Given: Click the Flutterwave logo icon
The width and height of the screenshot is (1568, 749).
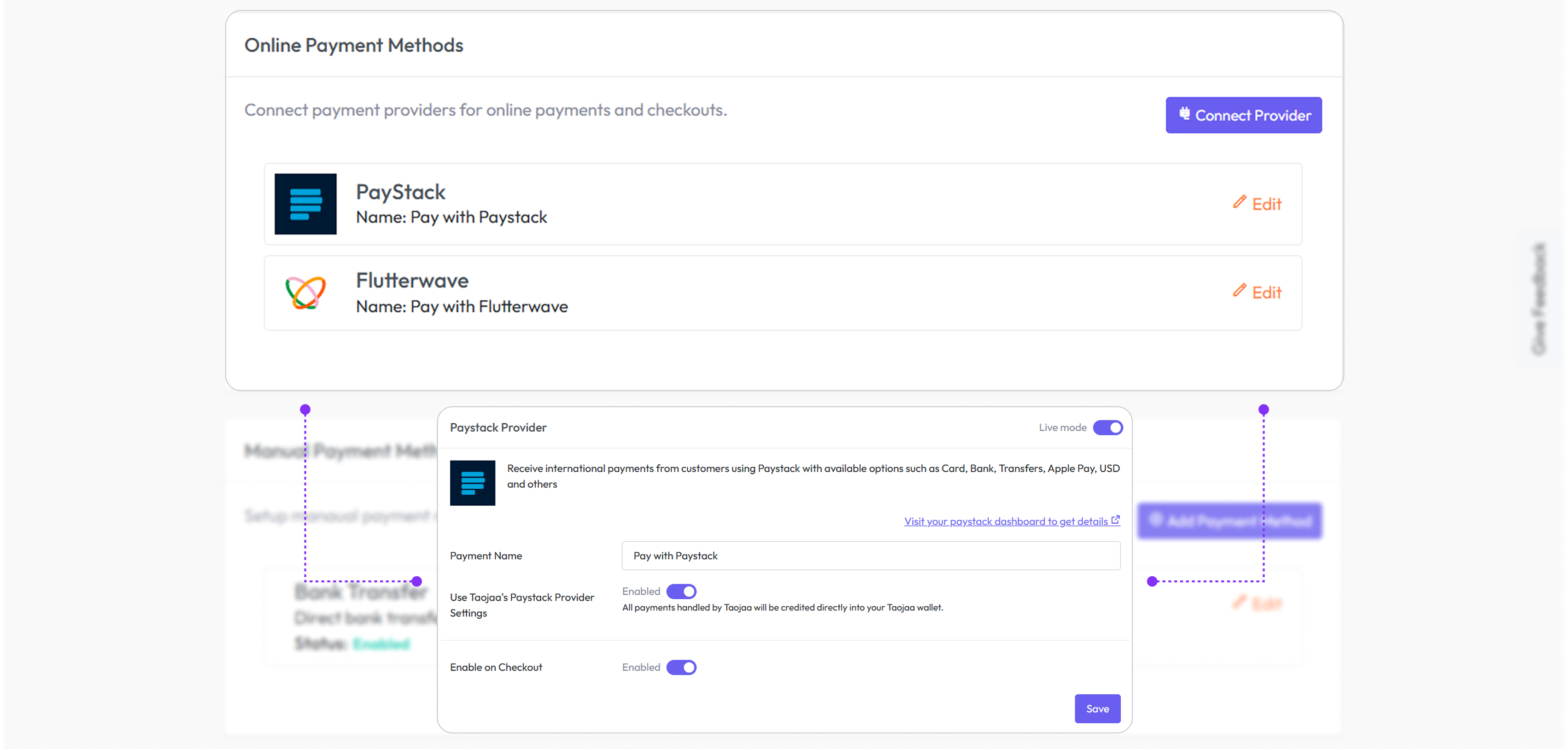Looking at the screenshot, I should click(x=305, y=293).
